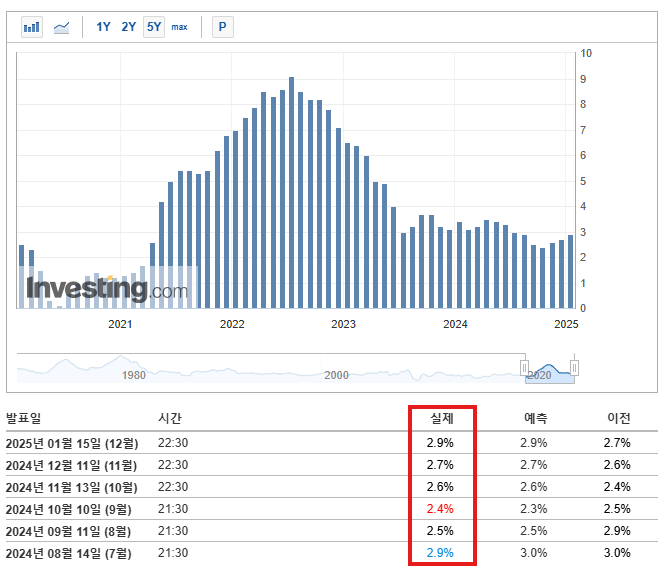Click the navigator area near 1980
This screenshot has height=576, width=664.
pos(133,375)
